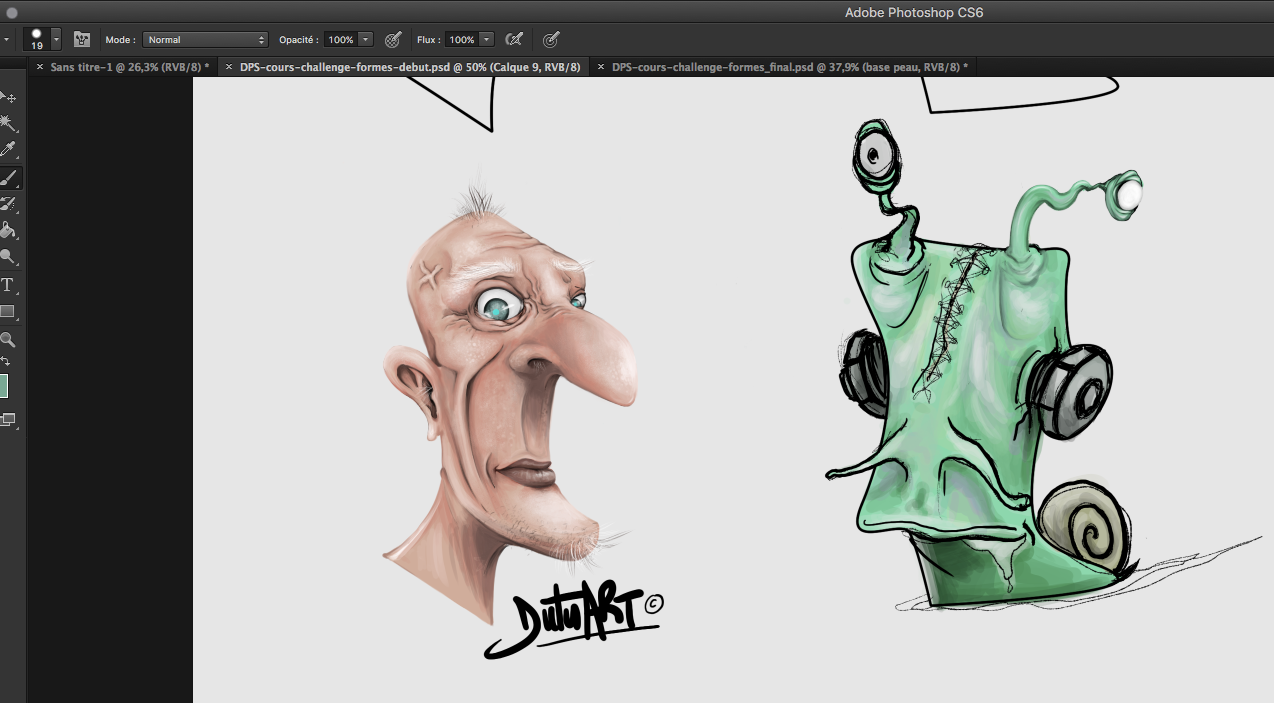Select the History Brush tool
This screenshot has width=1274, height=703.
pos(8,204)
